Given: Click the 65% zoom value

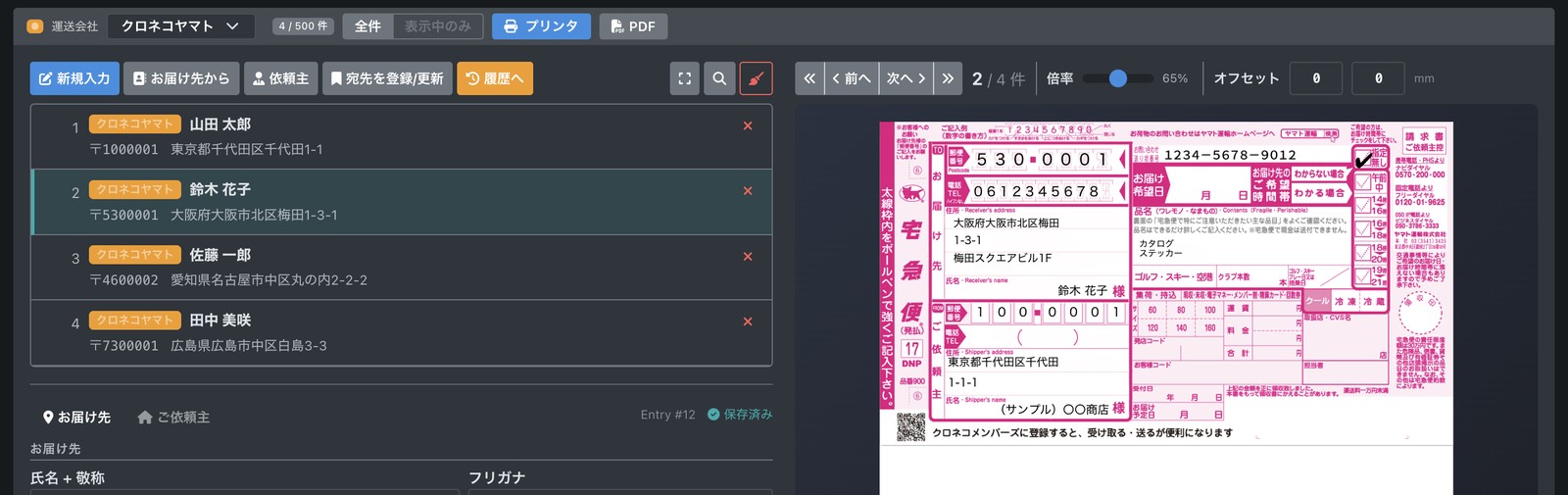Looking at the screenshot, I should 1175,78.
